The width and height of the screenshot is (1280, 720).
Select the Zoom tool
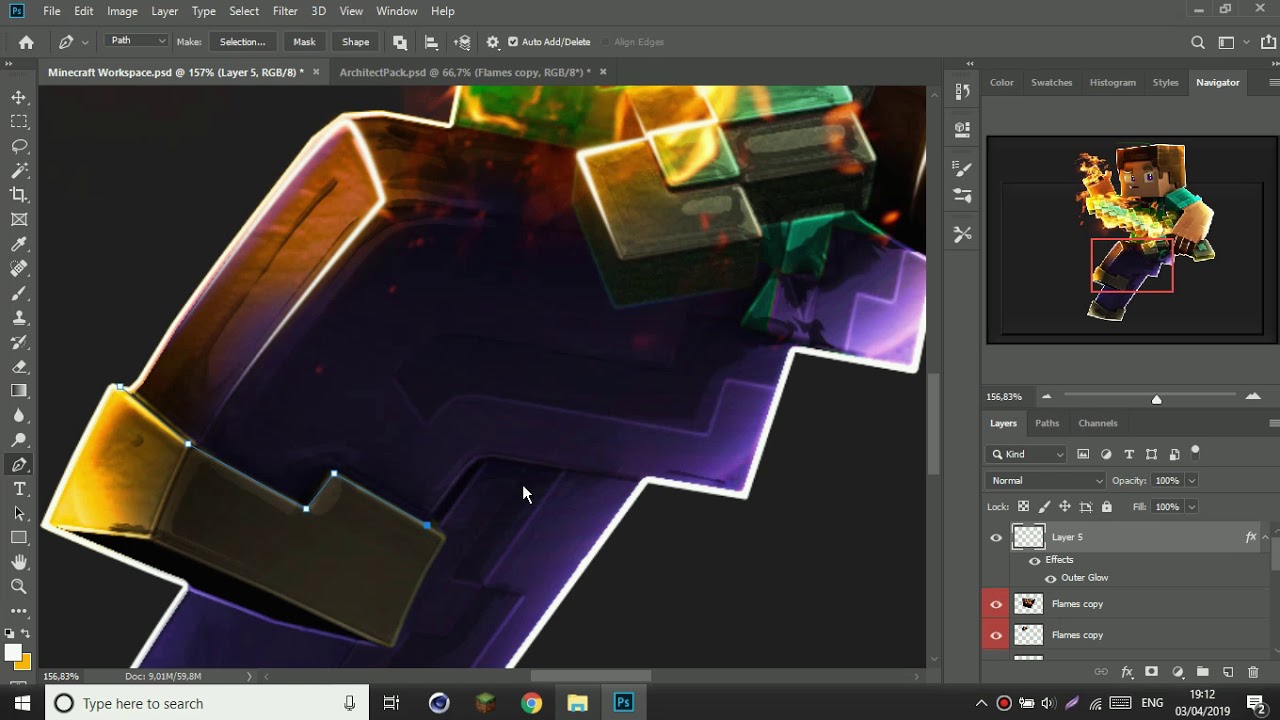coord(19,587)
